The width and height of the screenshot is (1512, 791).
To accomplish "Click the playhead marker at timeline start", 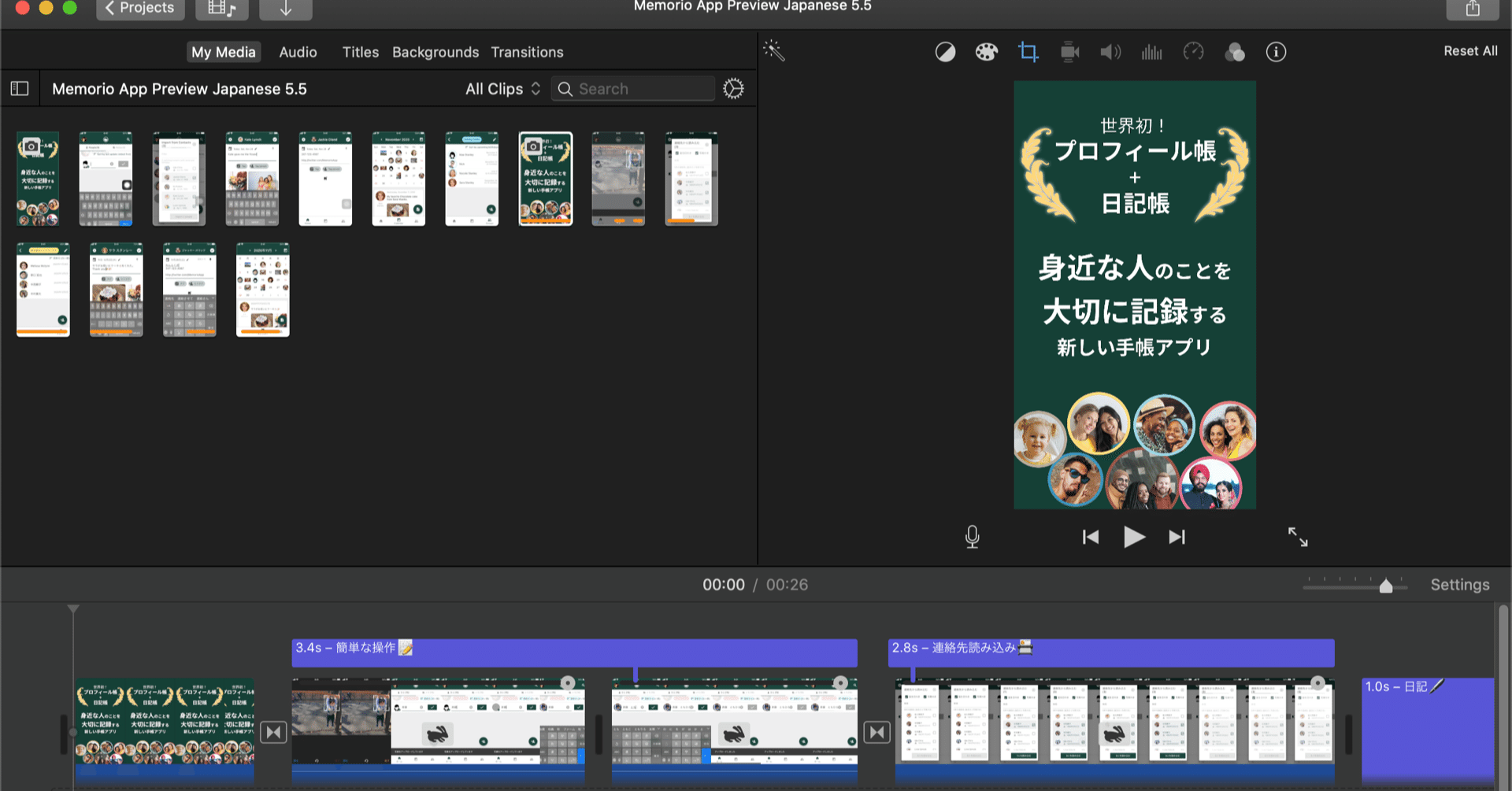I will 73,609.
